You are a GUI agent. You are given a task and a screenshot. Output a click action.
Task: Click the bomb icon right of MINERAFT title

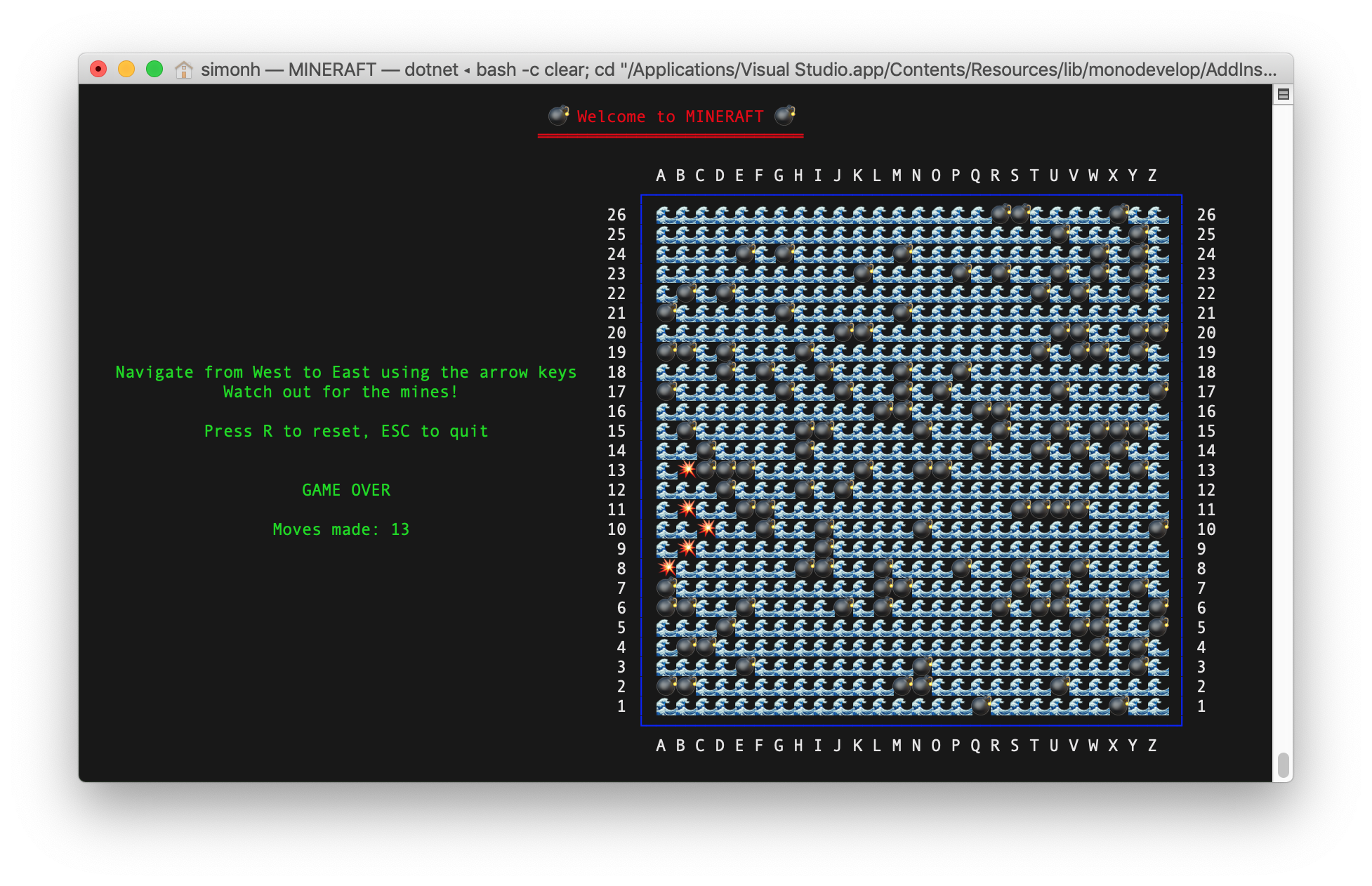pyautogui.click(x=784, y=115)
